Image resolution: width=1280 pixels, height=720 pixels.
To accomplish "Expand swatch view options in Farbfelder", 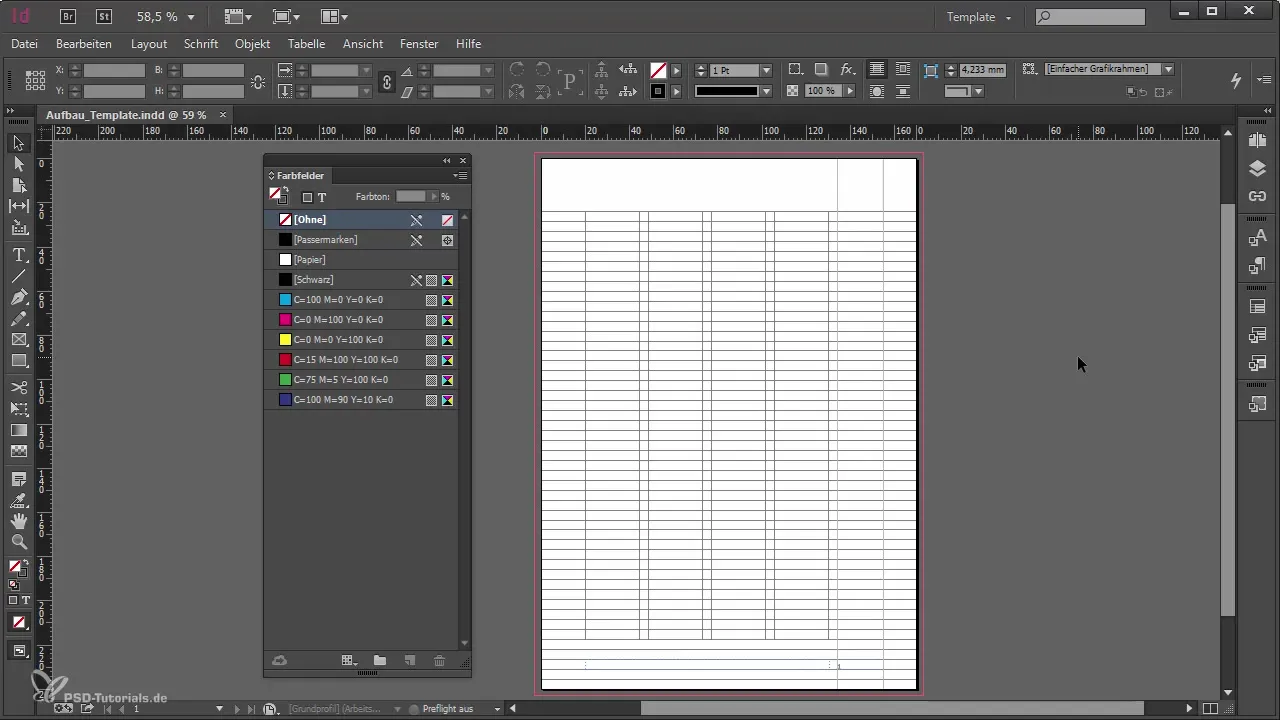I will click(349, 660).
